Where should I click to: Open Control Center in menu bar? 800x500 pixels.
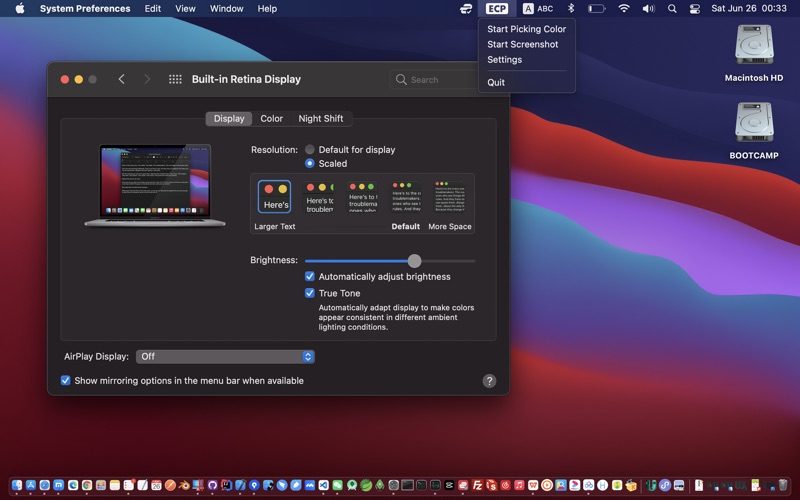pos(694,8)
